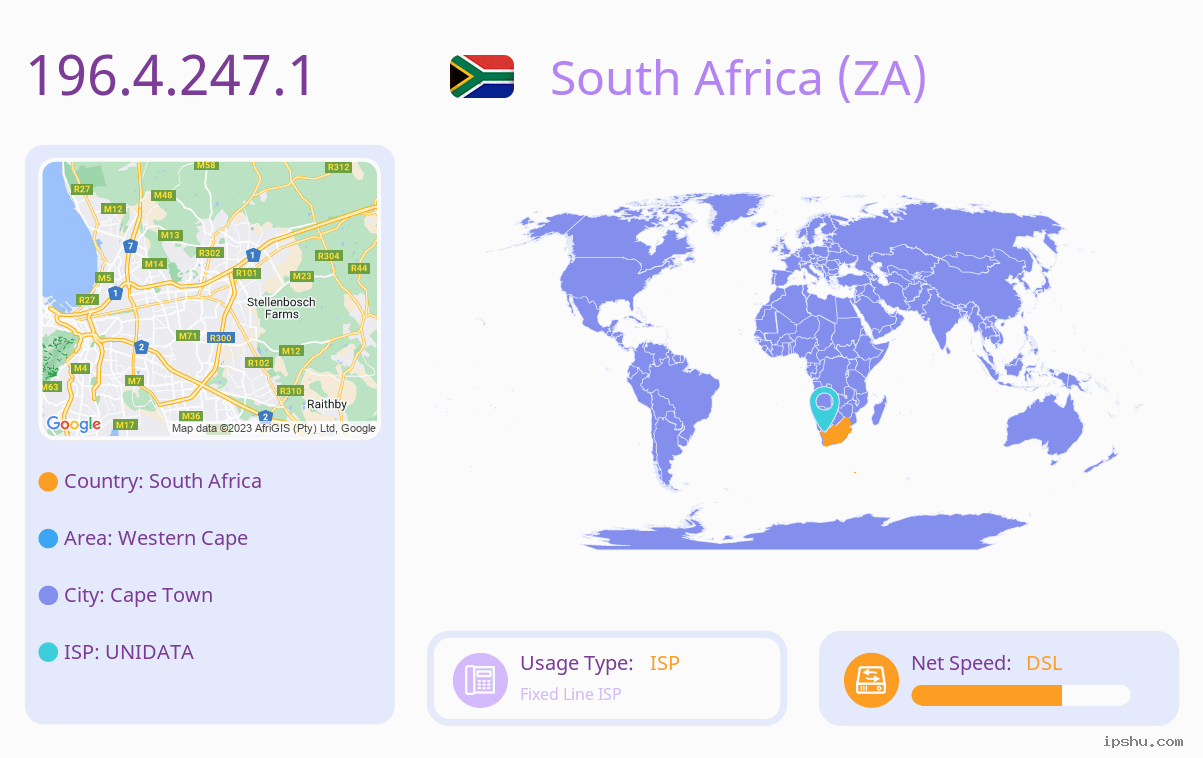Click the teal location pin on world map
1203x758 pixels.
pos(824,409)
